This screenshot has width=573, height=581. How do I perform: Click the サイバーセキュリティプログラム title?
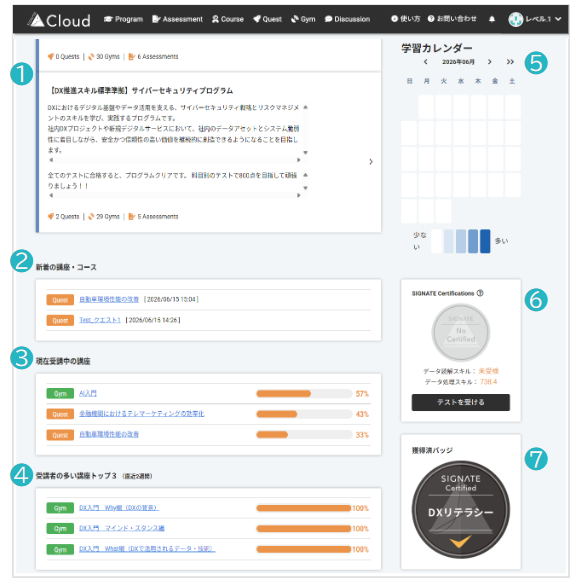pyautogui.click(x=141, y=90)
